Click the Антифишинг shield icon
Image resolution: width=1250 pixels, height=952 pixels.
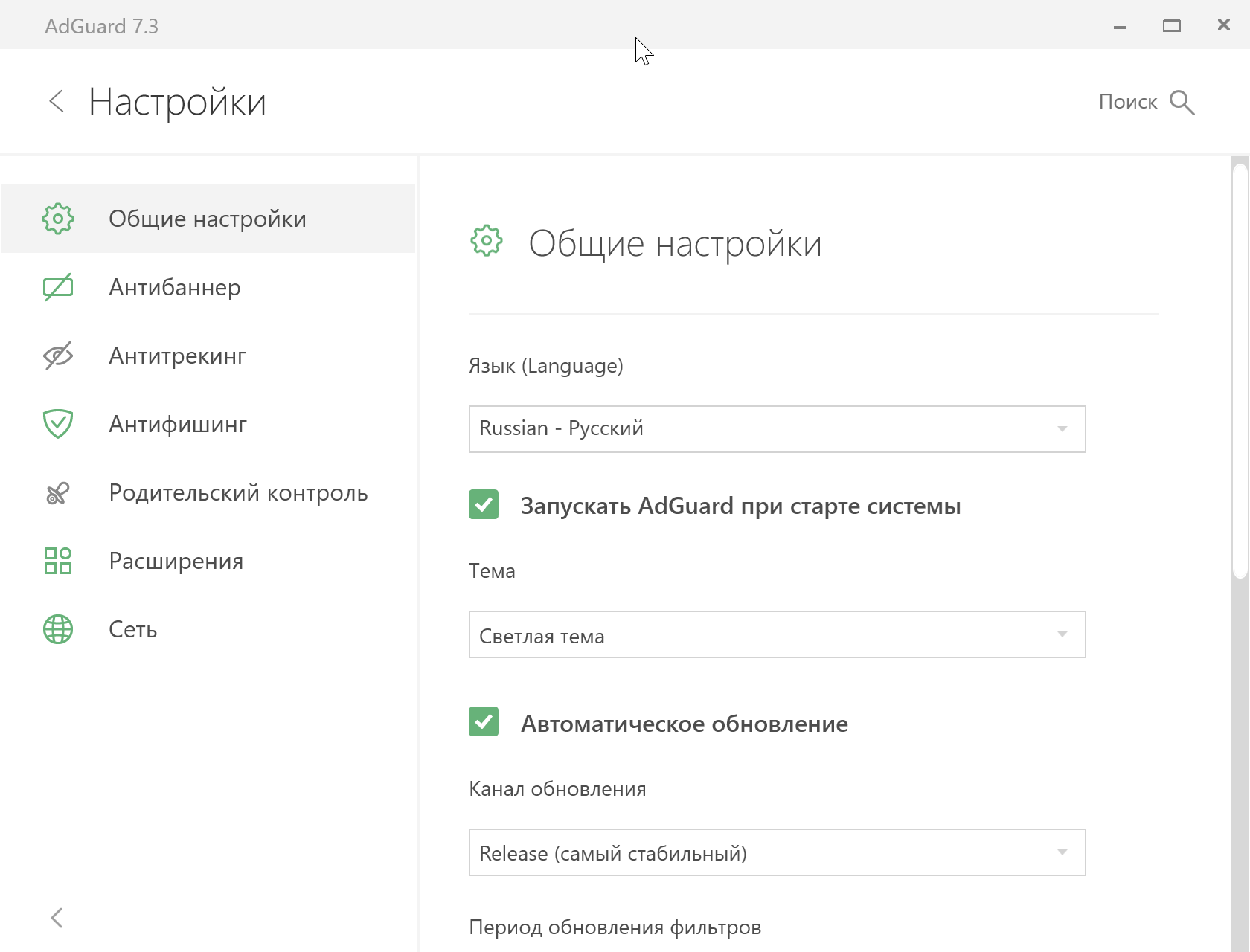[57, 424]
